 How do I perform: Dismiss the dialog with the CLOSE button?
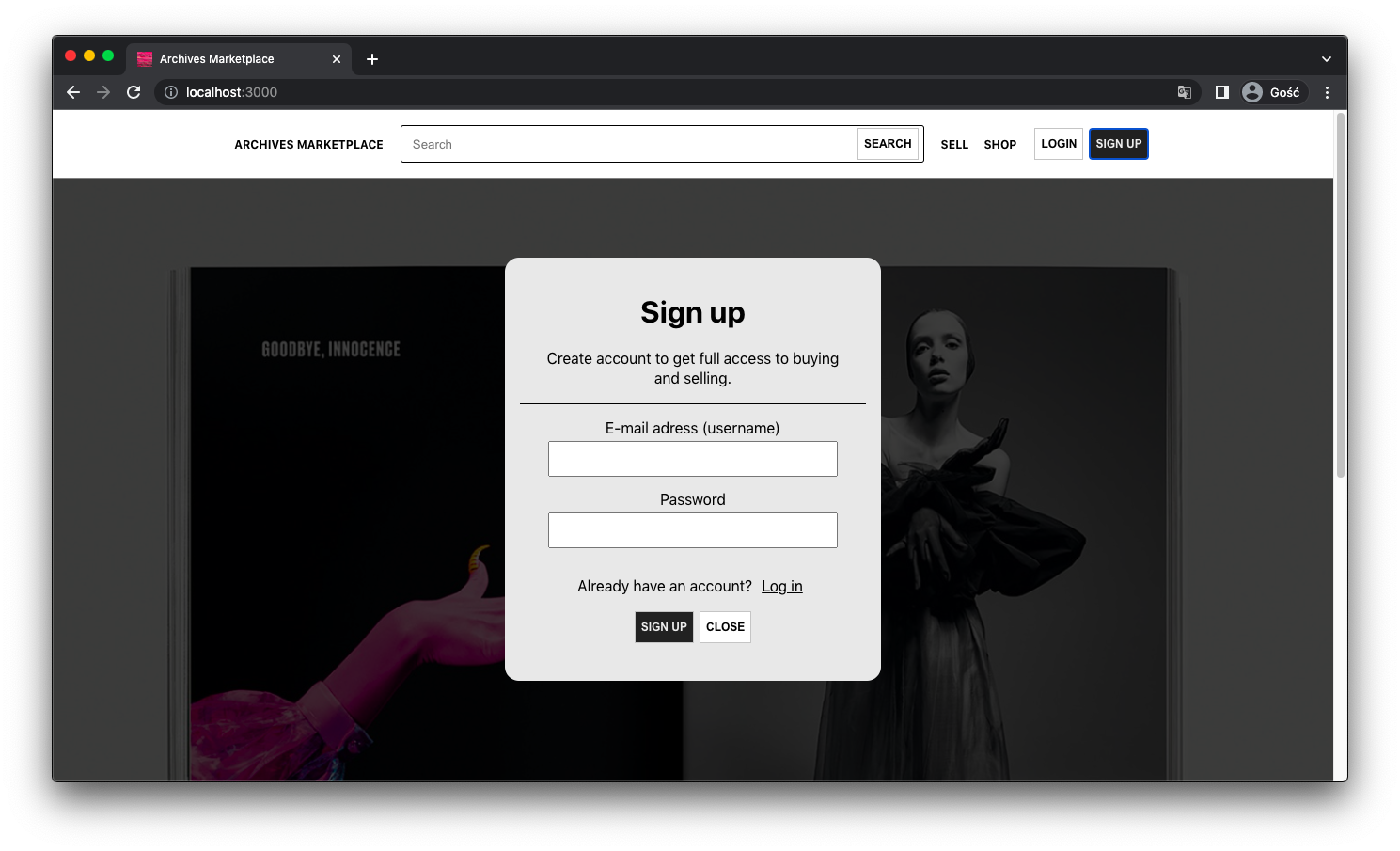pyautogui.click(x=724, y=626)
